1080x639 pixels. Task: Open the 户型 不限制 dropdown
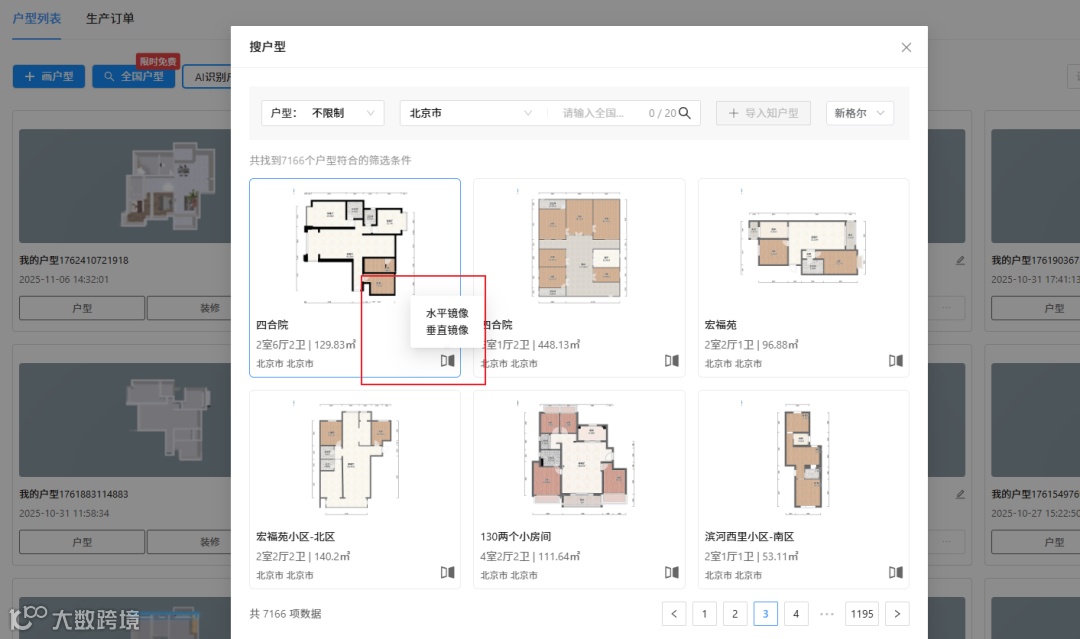pyautogui.click(x=322, y=113)
